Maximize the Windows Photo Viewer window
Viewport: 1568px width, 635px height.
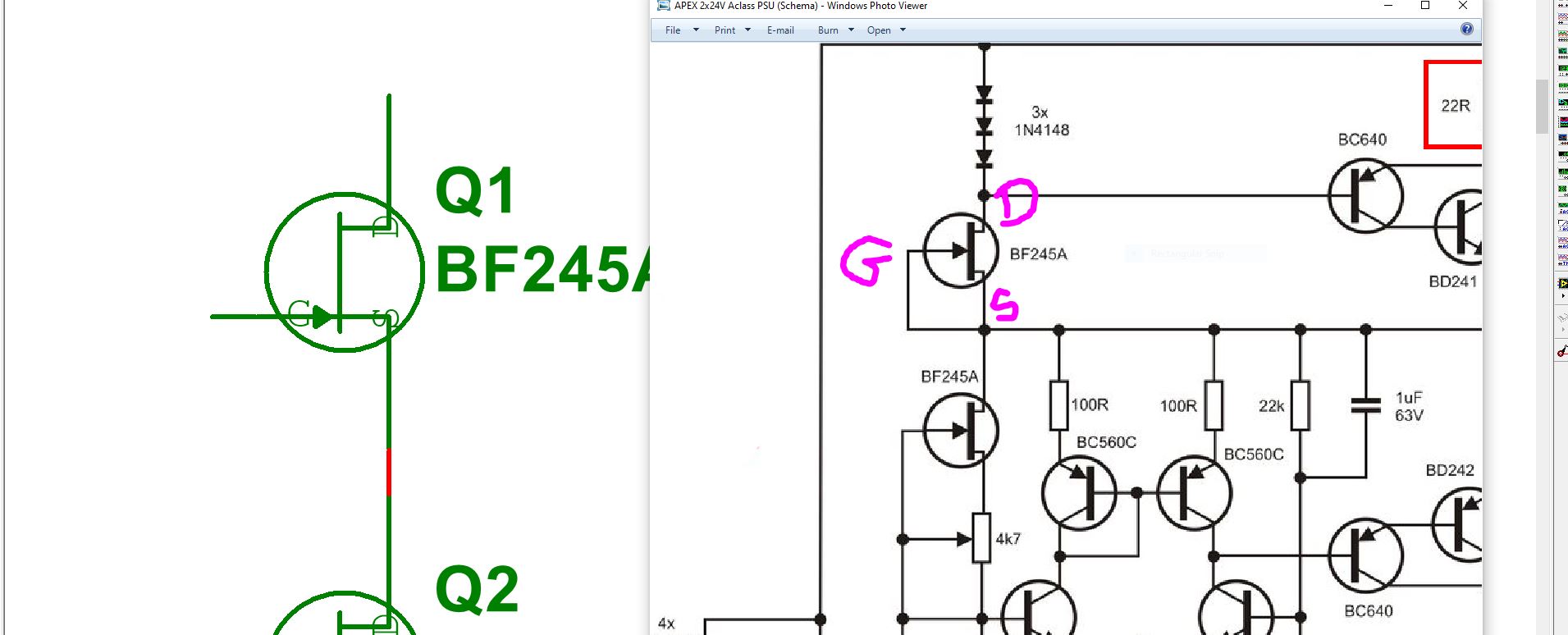pyautogui.click(x=1425, y=6)
